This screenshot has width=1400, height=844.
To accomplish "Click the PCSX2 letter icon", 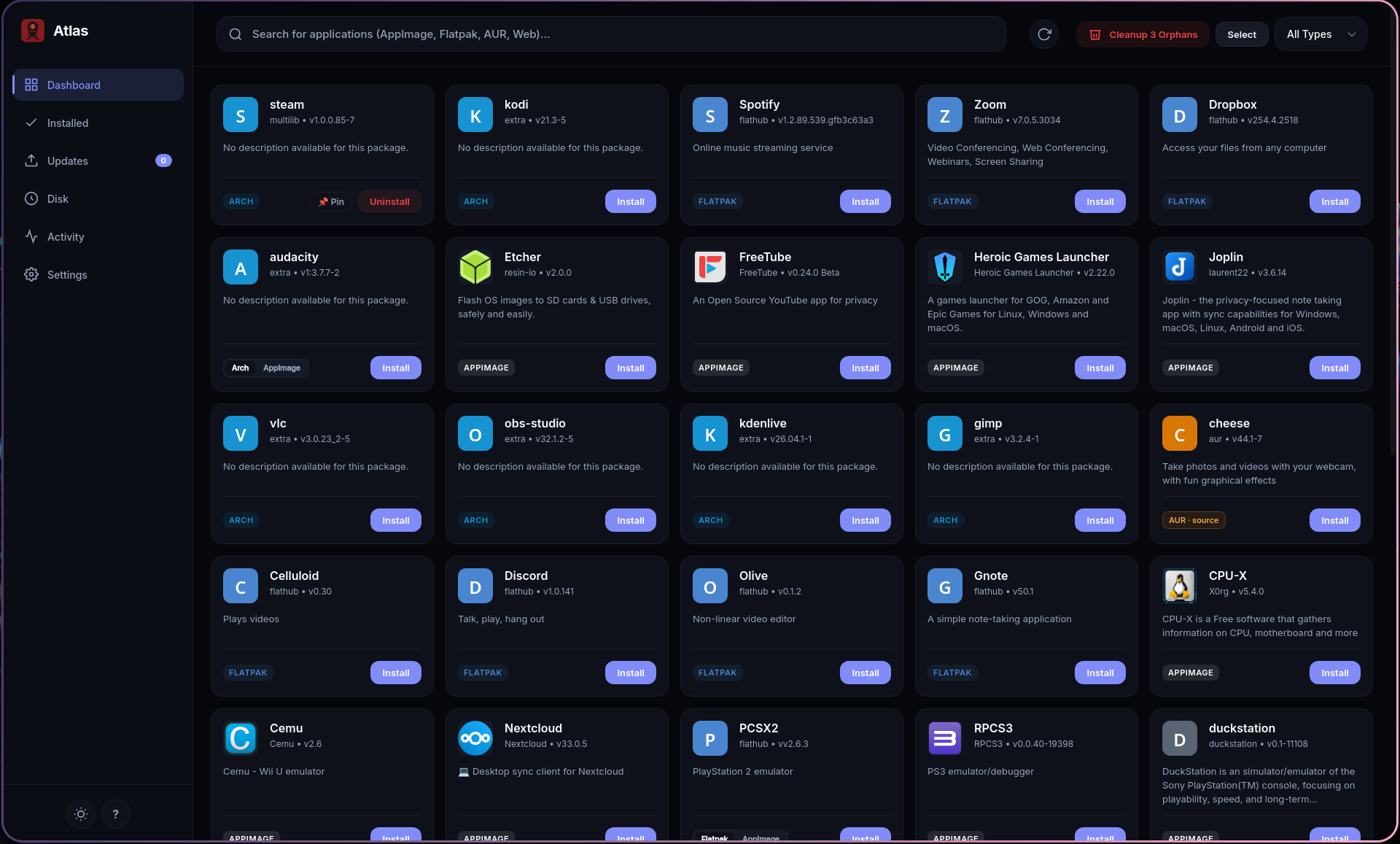I will click(710, 738).
